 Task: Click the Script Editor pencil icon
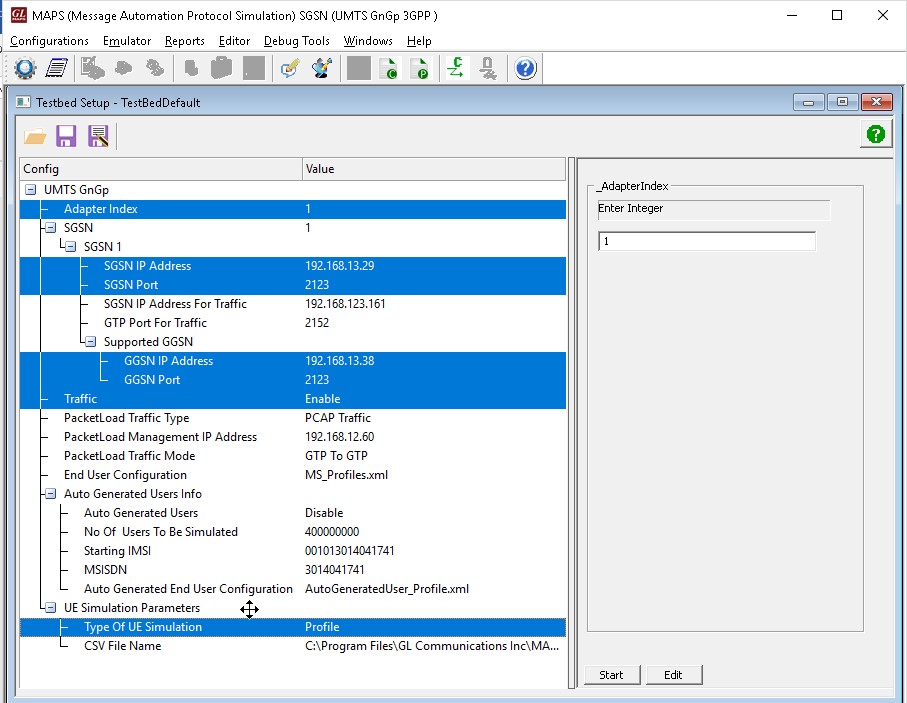(287, 67)
